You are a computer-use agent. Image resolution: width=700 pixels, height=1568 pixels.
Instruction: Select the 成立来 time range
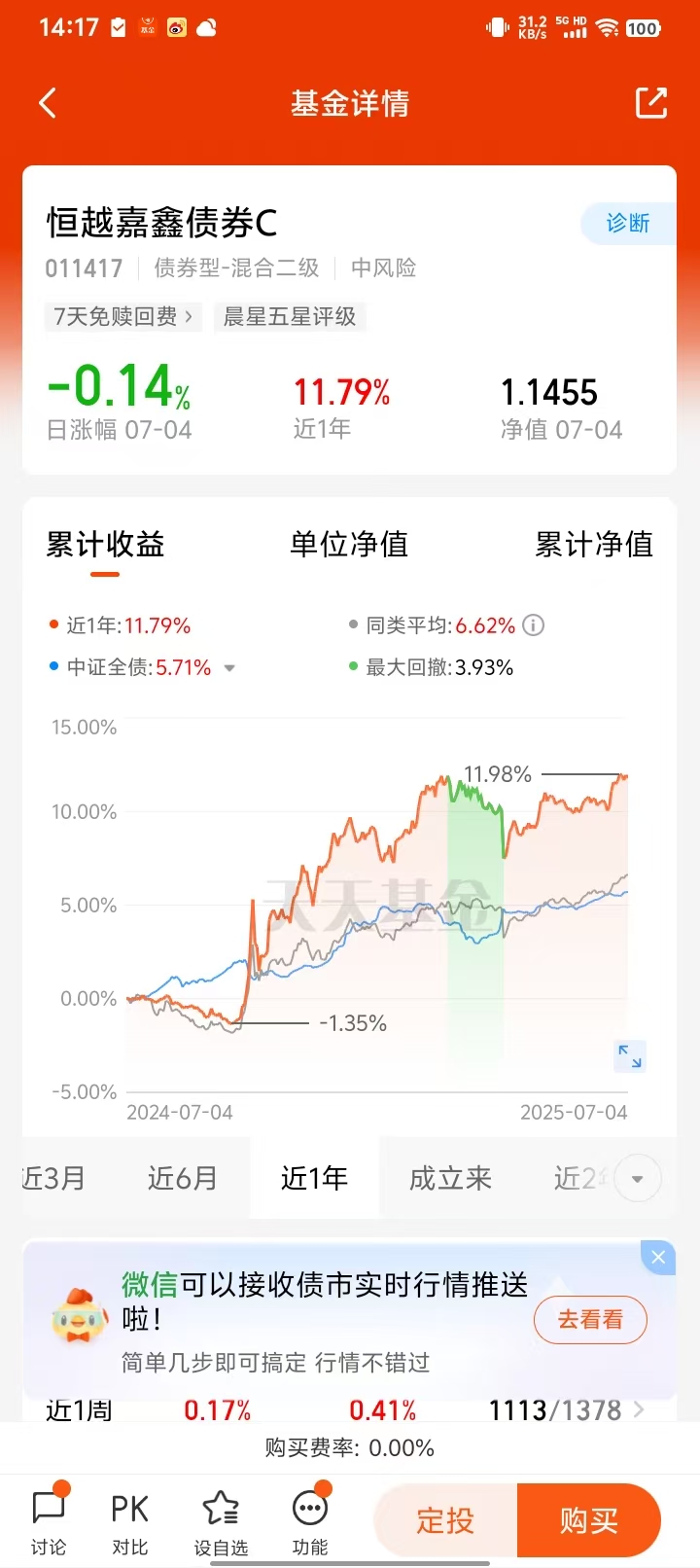pos(450,1178)
